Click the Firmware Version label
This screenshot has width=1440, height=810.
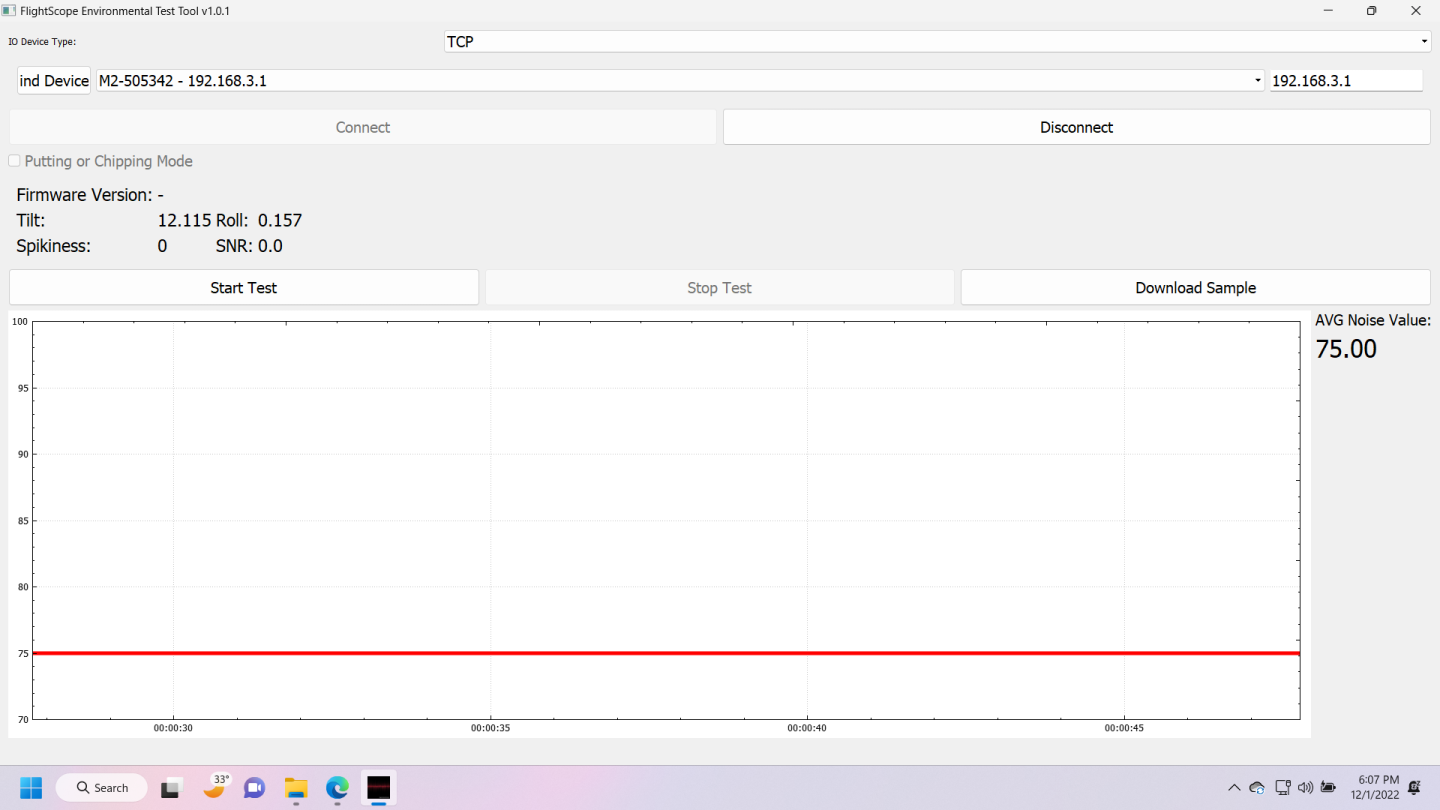click(84, 195)
